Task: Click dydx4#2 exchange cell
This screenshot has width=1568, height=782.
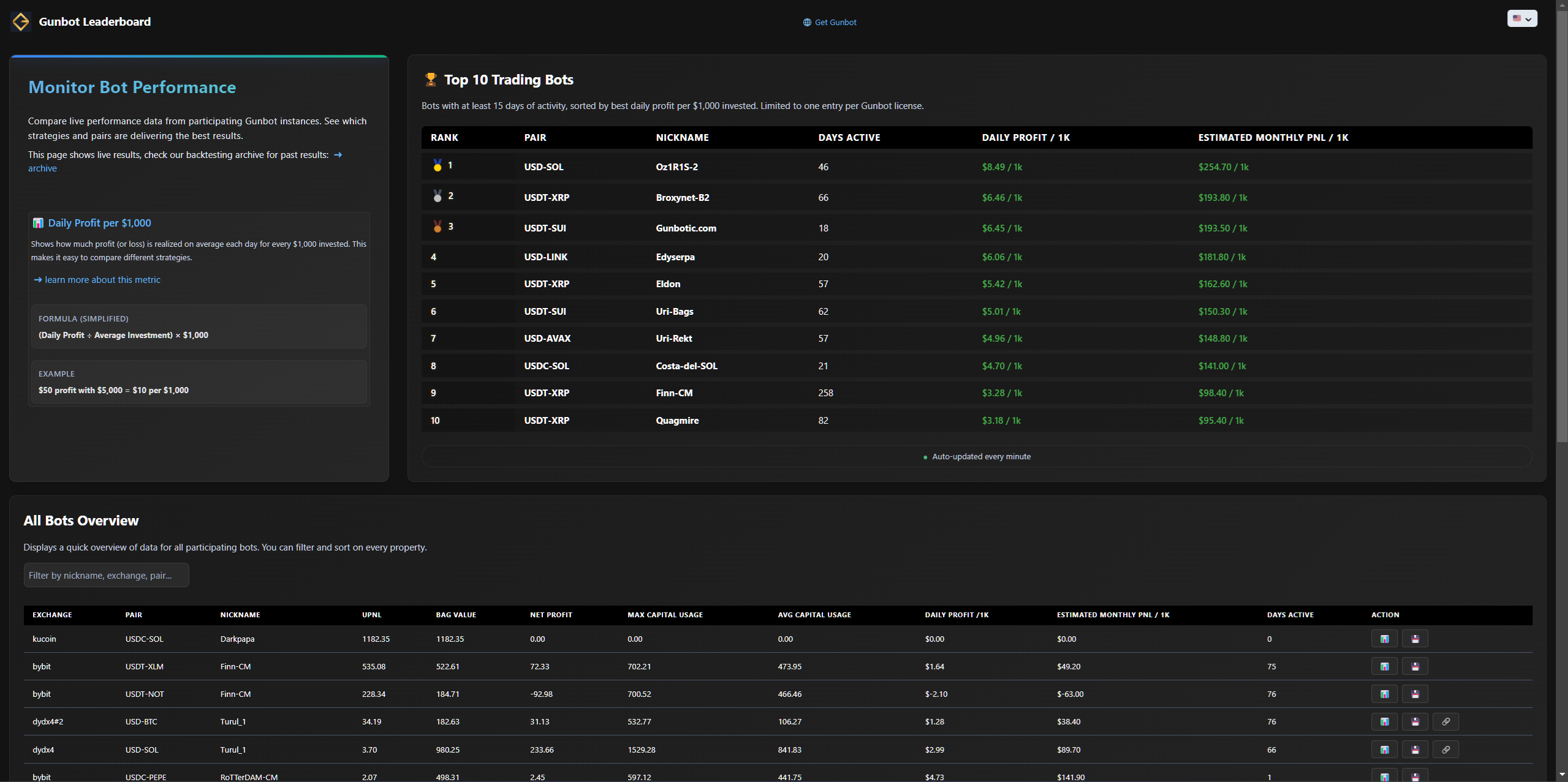Action: [x=48, y=721]
